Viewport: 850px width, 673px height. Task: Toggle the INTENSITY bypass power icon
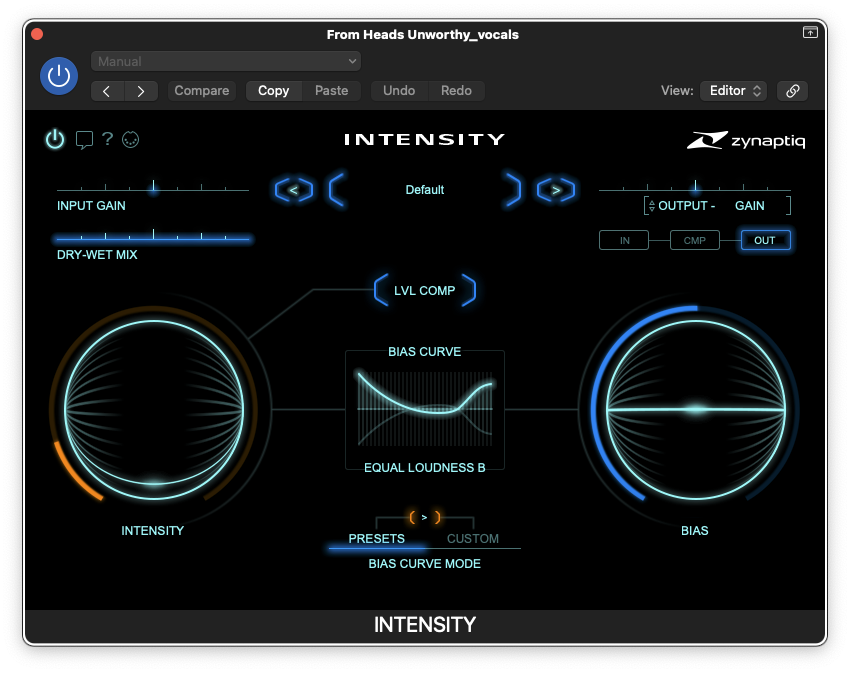55,139
